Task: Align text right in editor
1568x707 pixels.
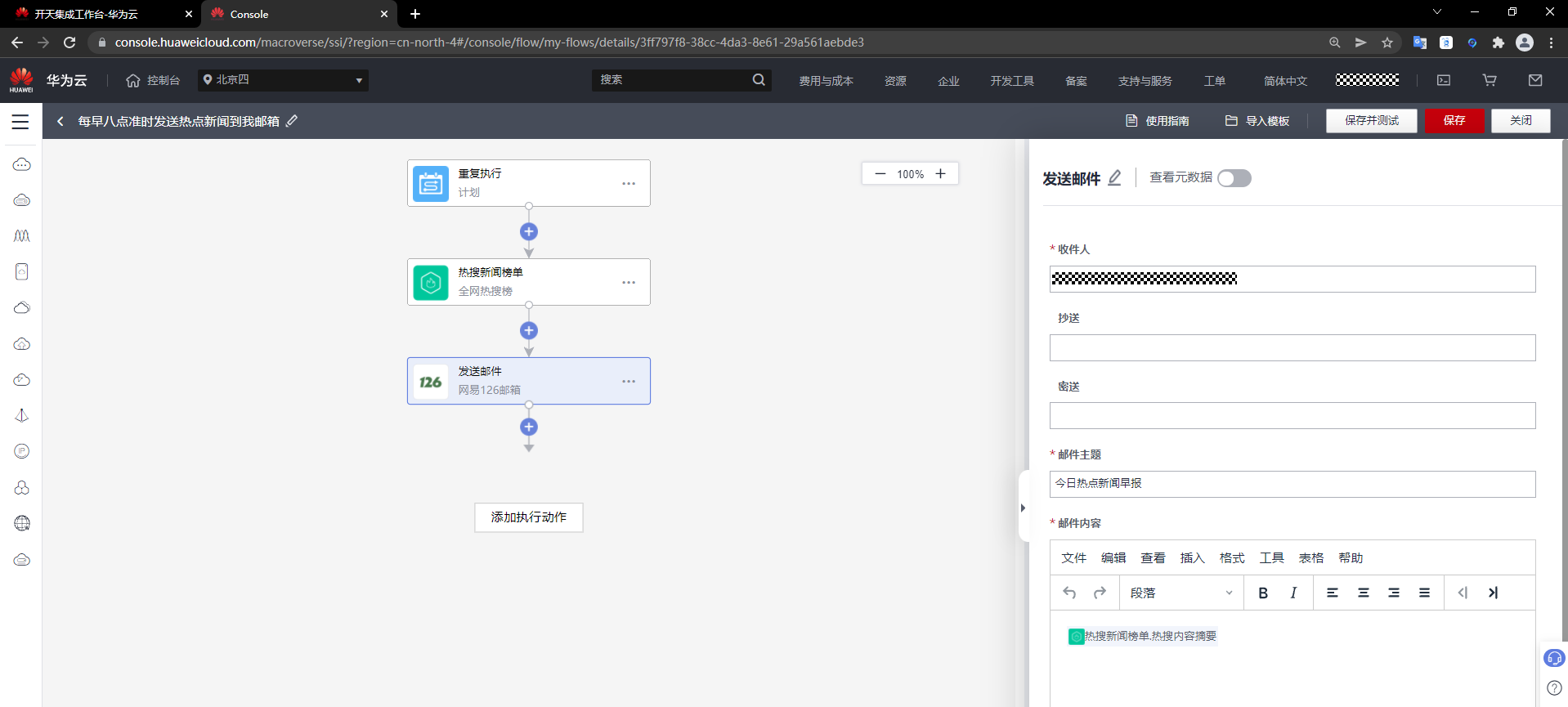Action: pos(1394,593)
